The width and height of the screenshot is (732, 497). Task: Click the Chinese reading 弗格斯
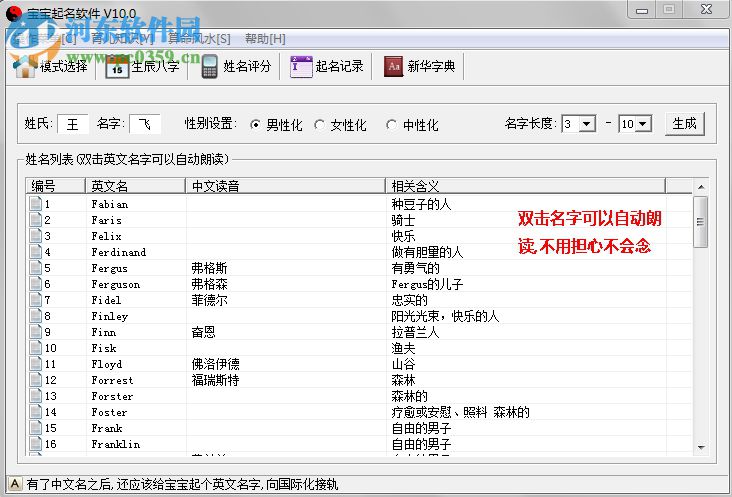[x=209, y=268]
